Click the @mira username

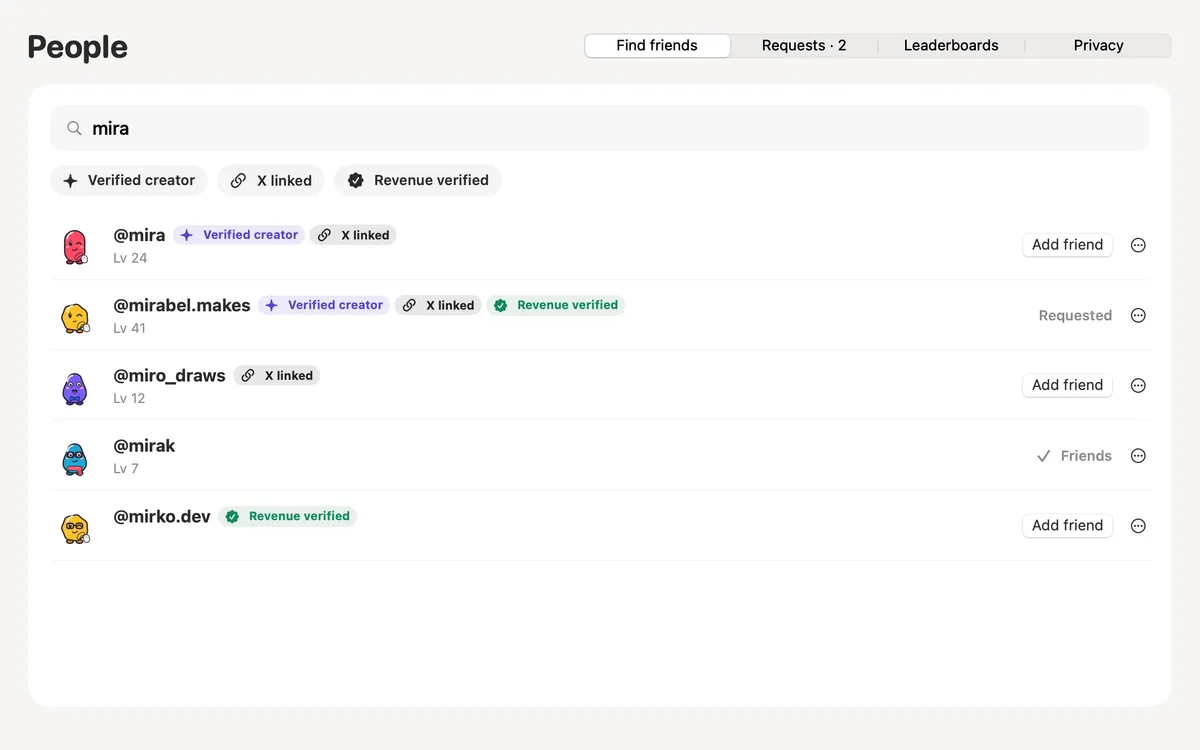pyautogui.click(x=139, y=235)
